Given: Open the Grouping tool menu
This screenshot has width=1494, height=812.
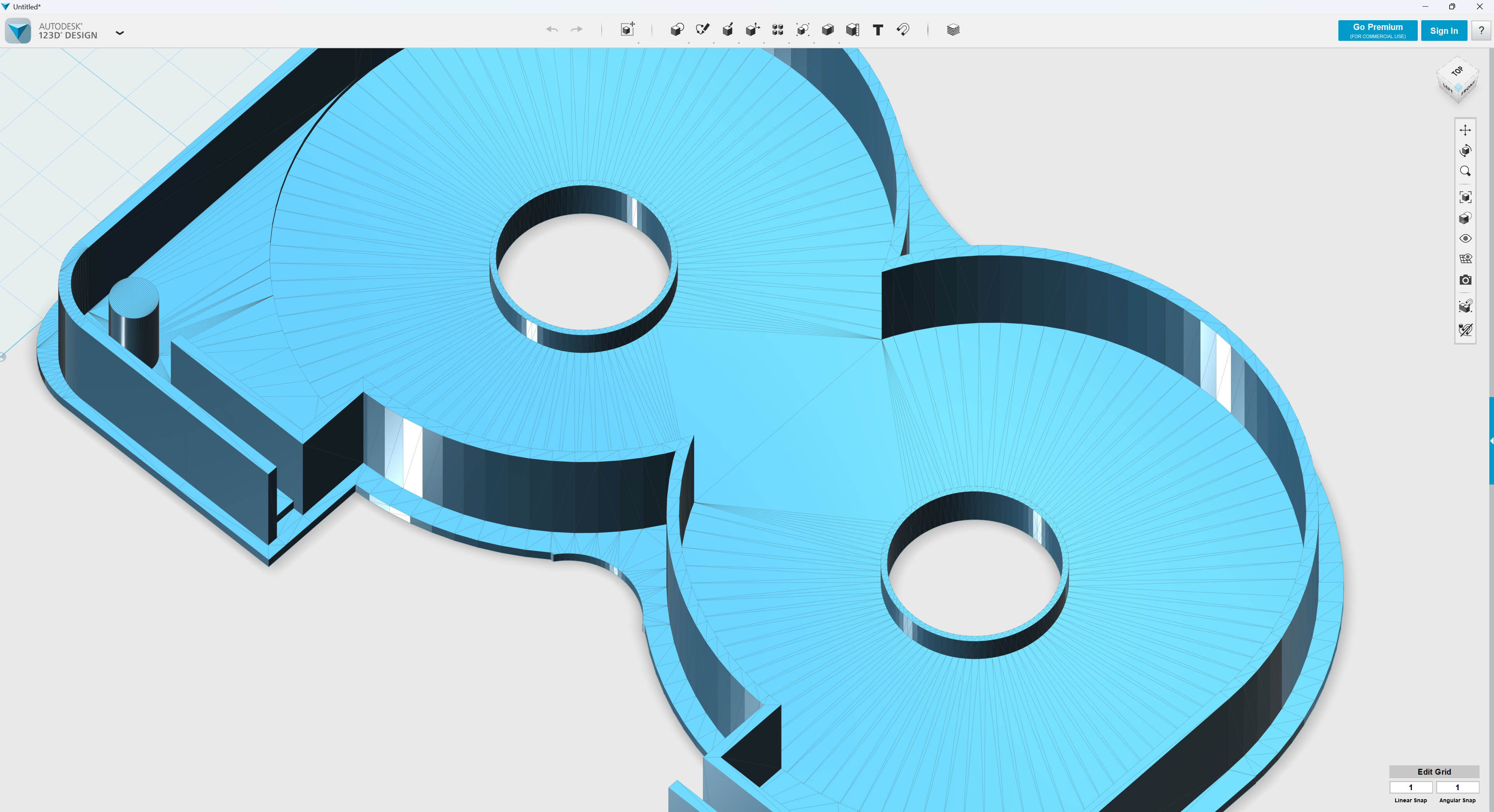Looking at the screenshot, I should tap(803, 30).
